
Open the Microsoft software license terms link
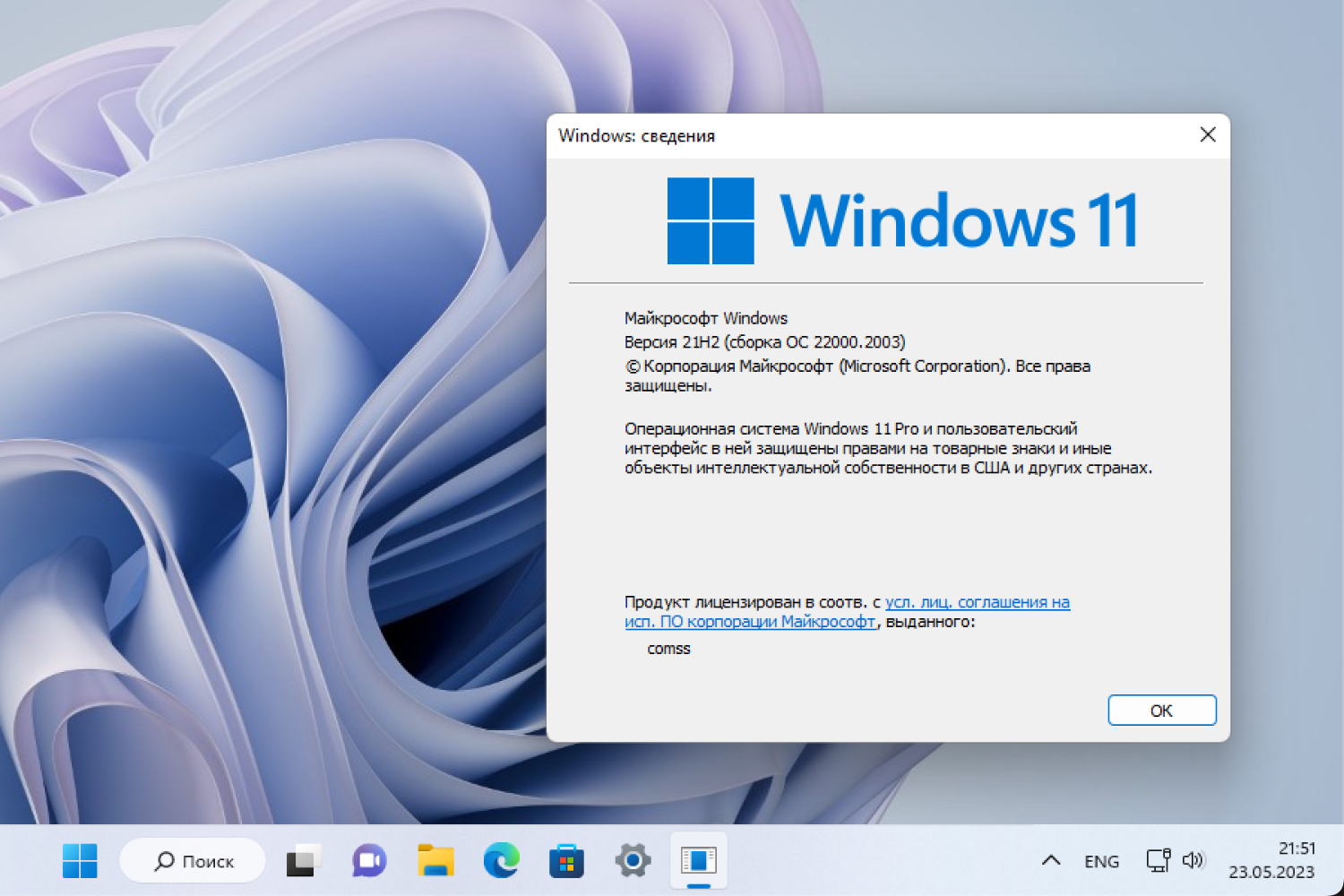pos(847,612)
